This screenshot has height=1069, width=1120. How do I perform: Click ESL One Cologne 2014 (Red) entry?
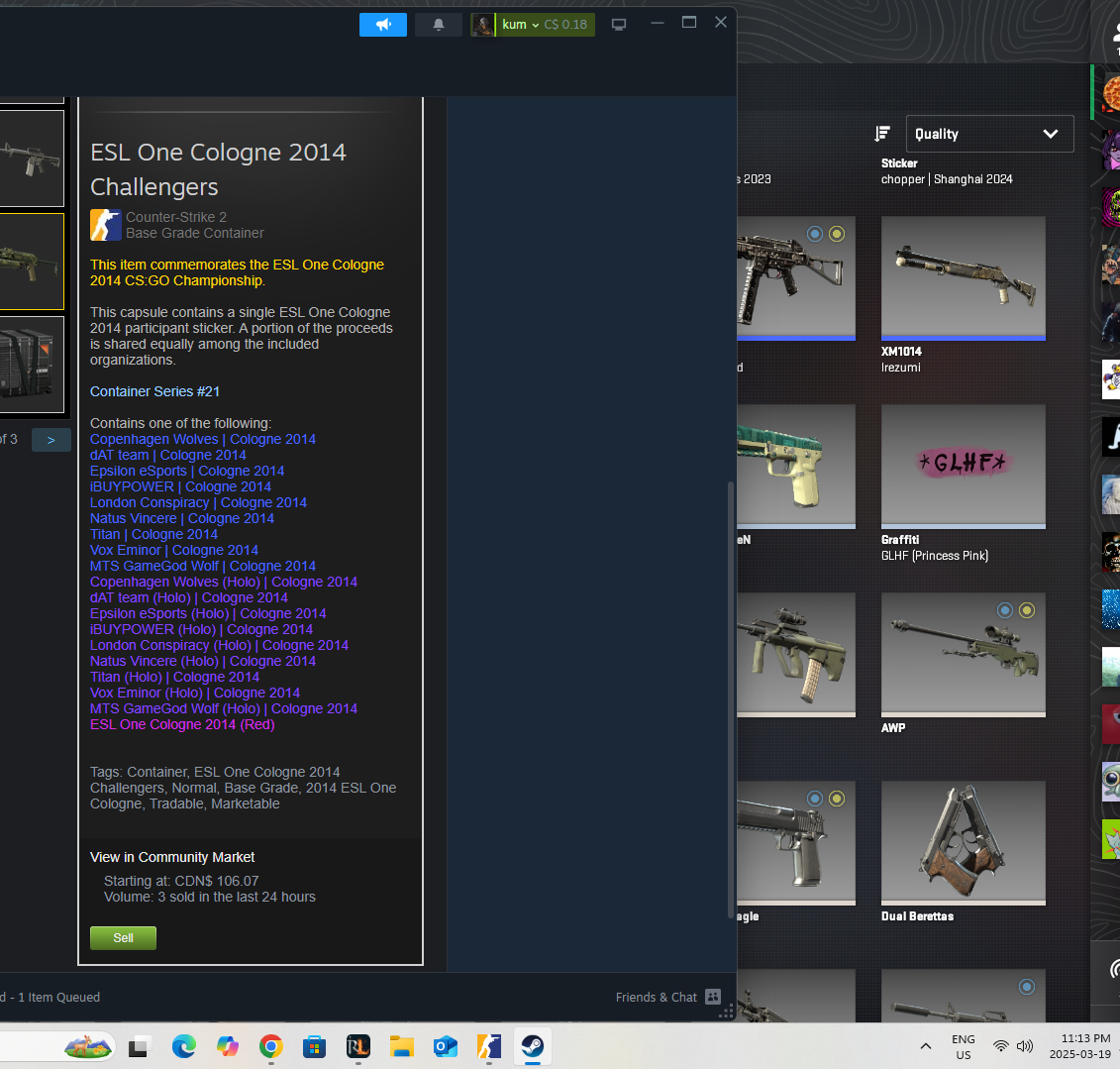pyautogui.click(x=182, y=724)
